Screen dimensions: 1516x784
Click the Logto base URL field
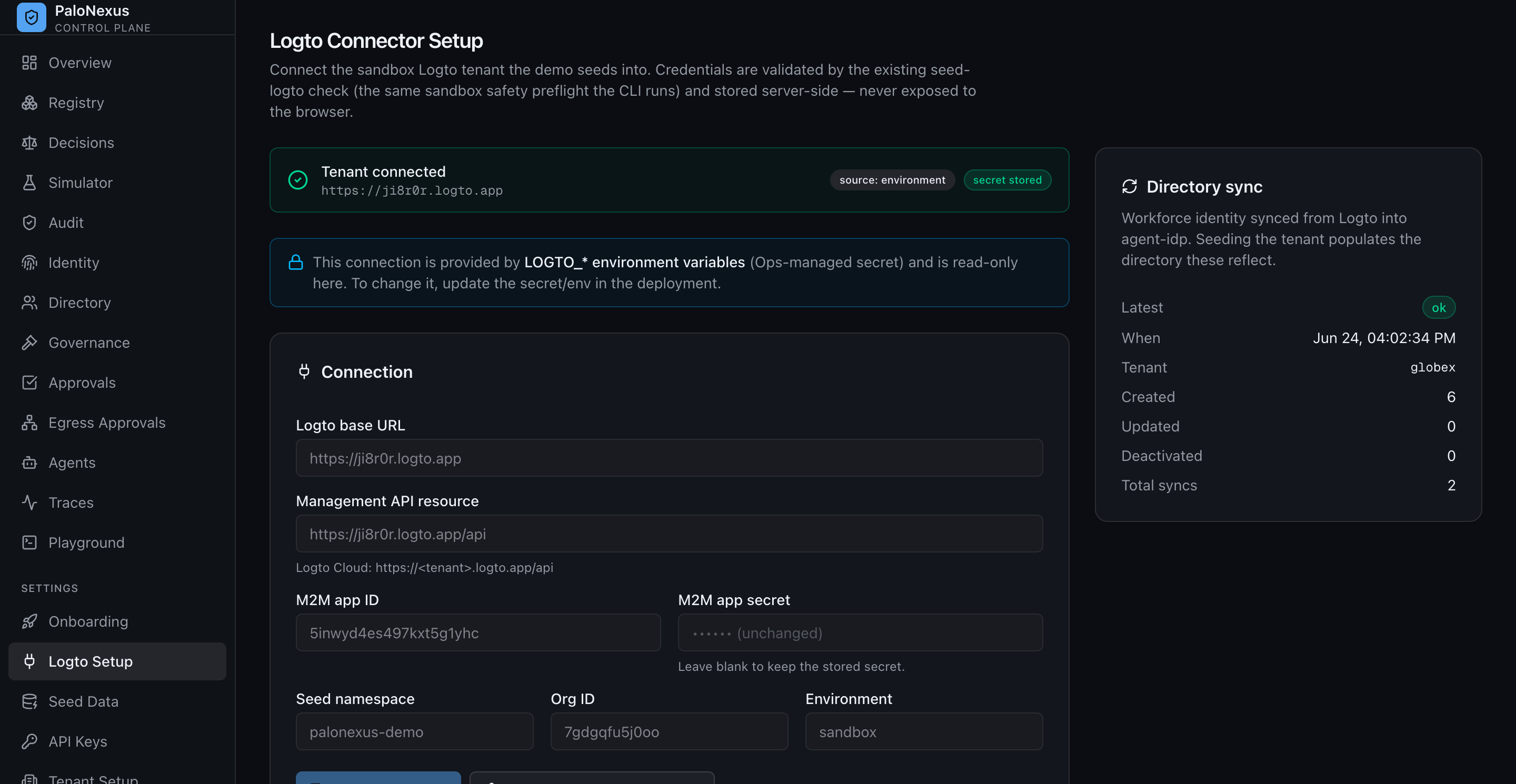[669, 458]
